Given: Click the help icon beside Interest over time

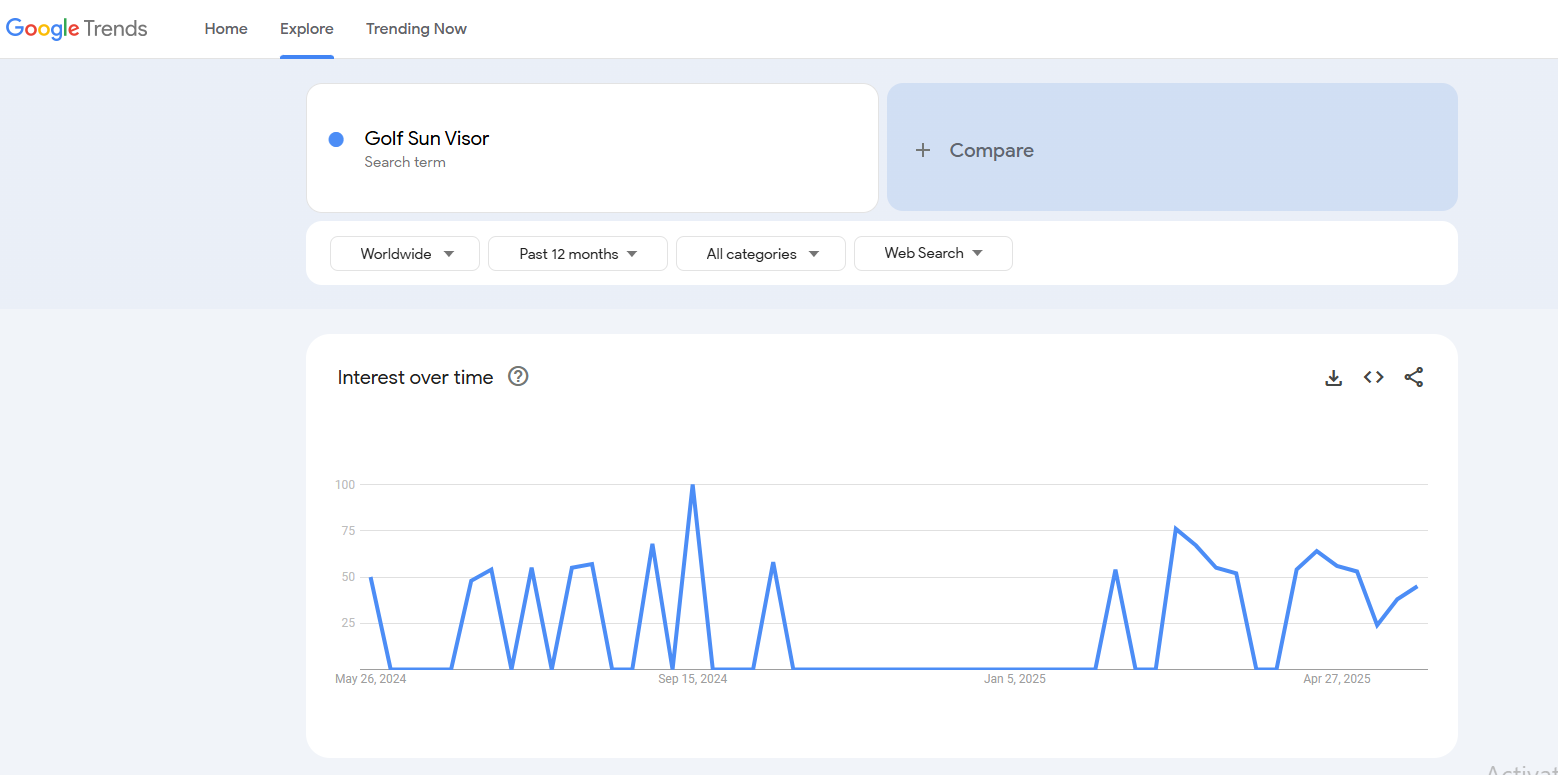Looking at the screenshot, I should (x=518, y=376).
